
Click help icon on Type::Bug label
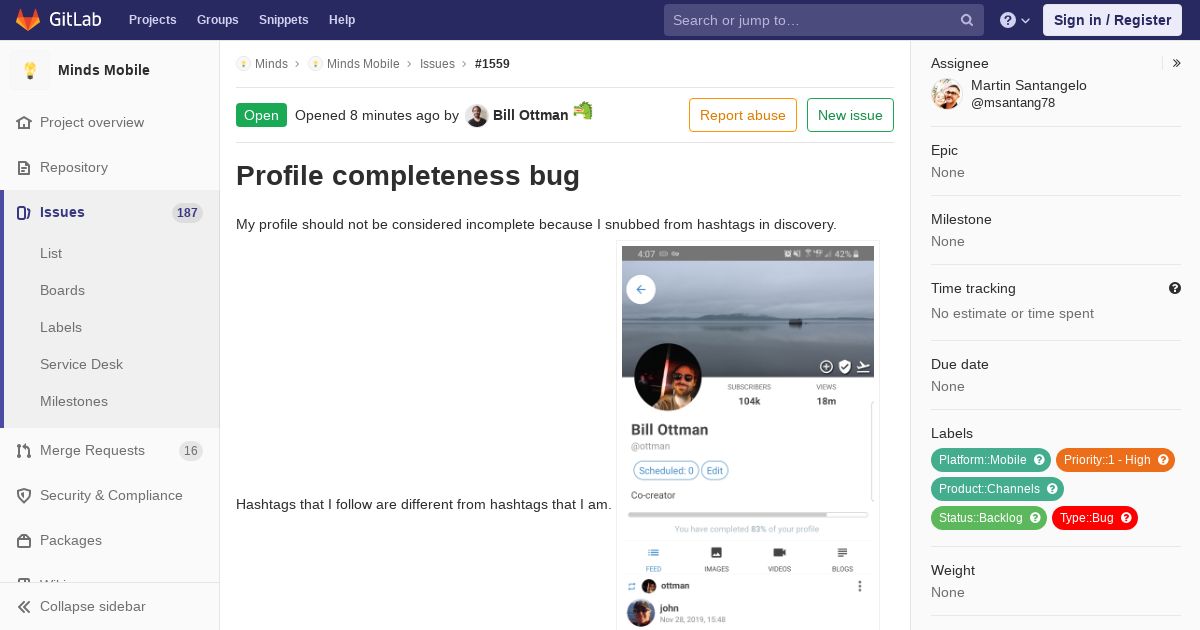tap(1126, 518)
